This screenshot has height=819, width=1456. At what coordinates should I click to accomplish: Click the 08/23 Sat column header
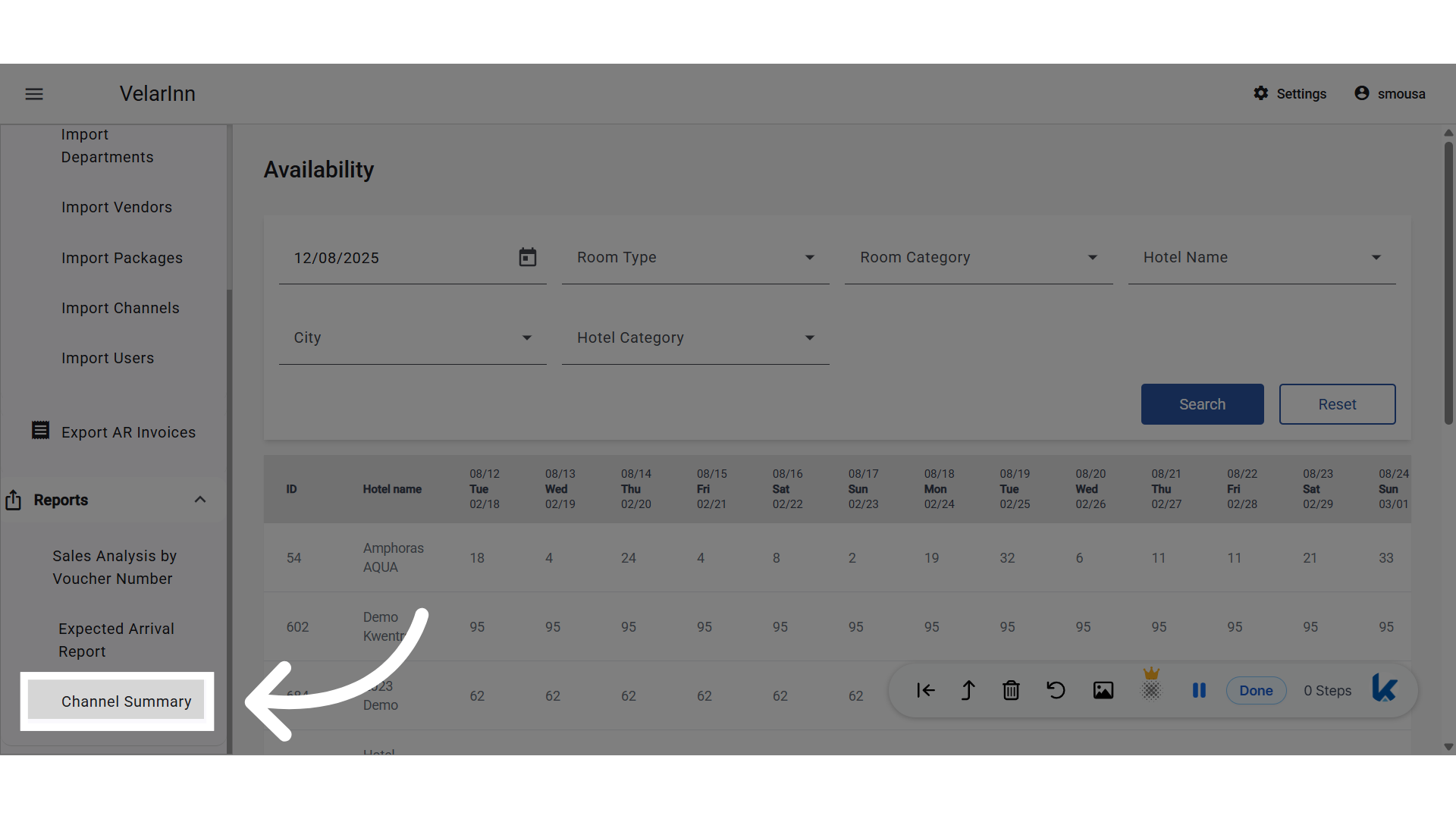click(1318, 489)
